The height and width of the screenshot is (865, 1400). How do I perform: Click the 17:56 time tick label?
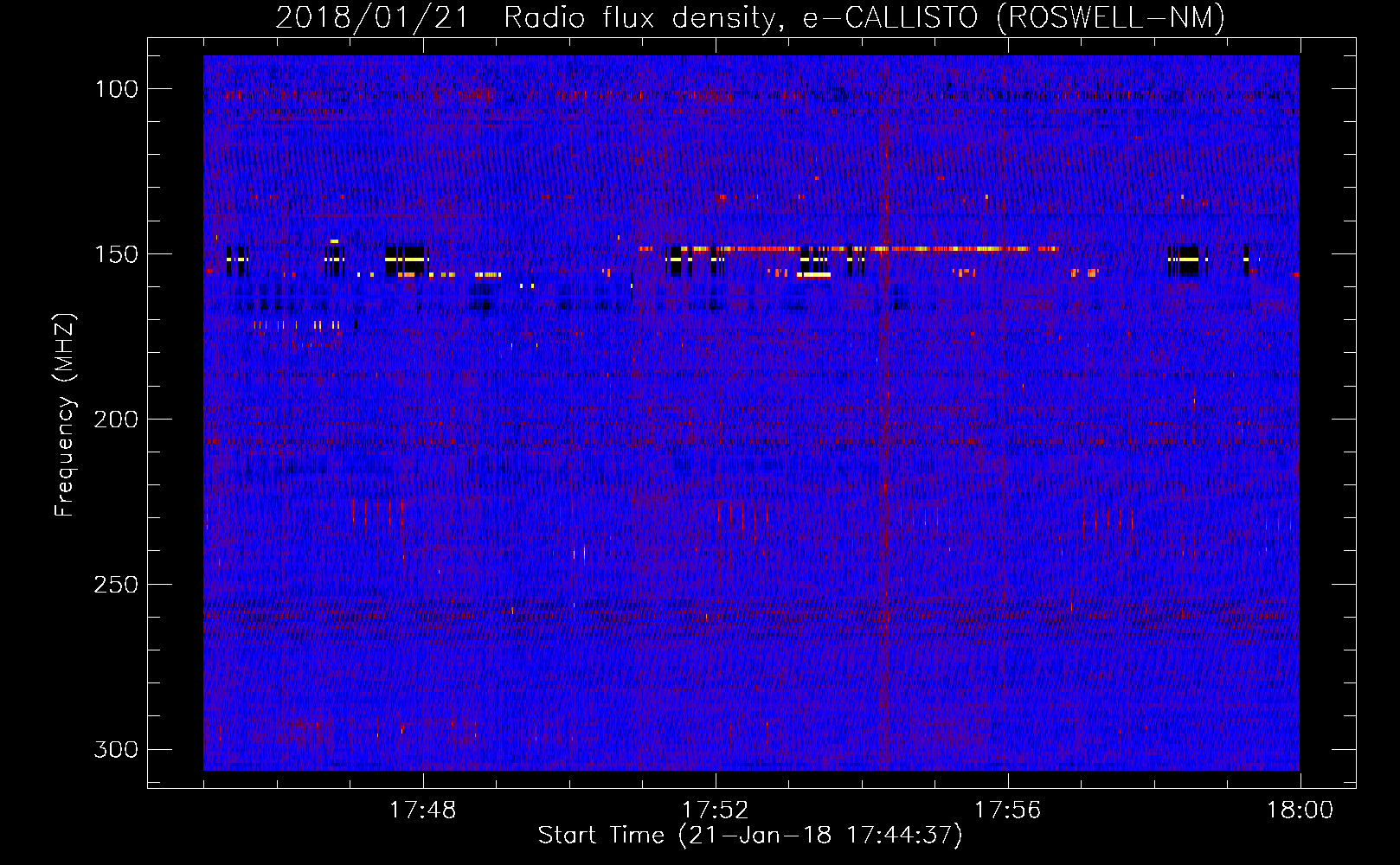(1007, 811)
